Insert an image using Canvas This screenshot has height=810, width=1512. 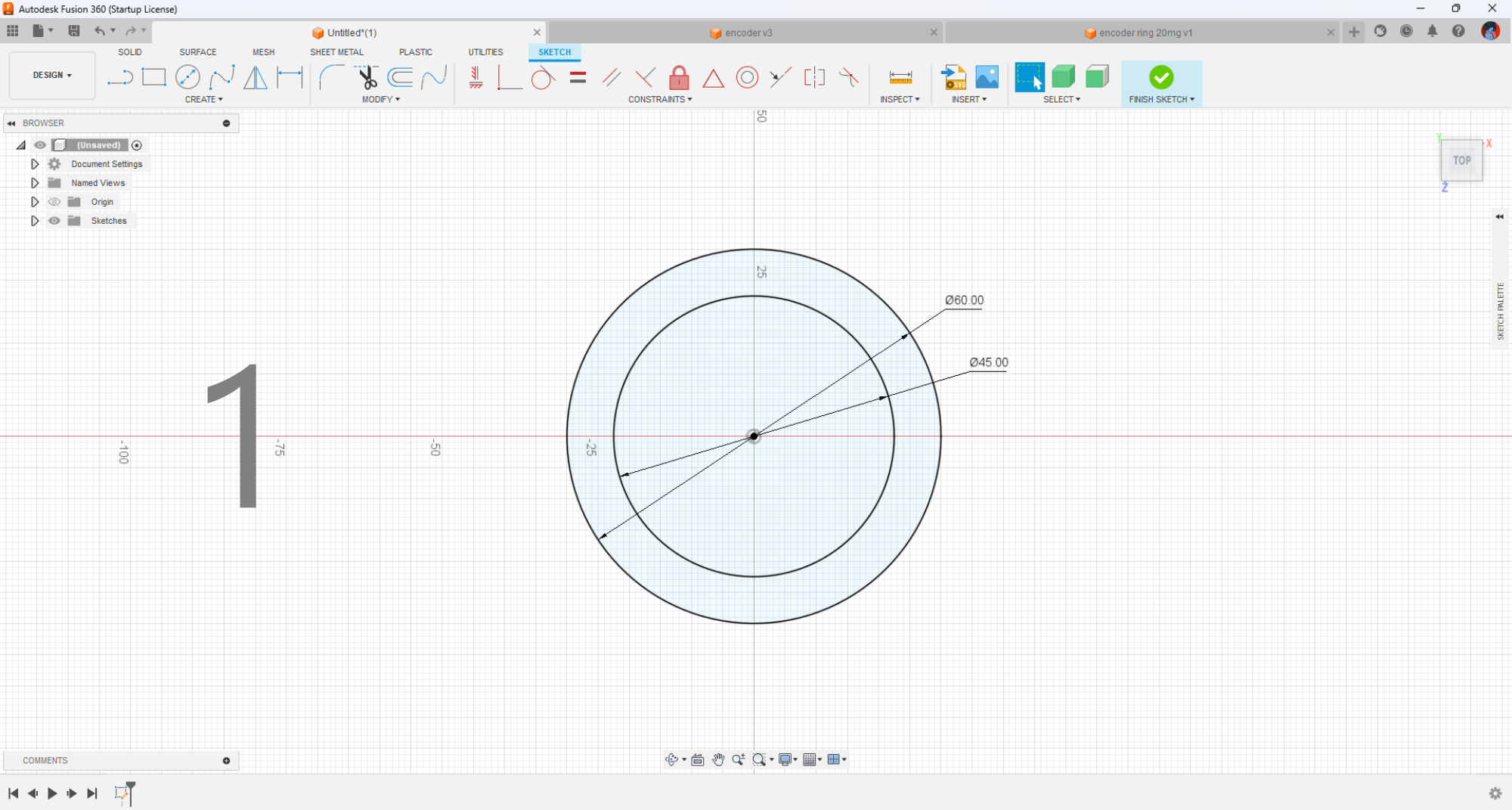[987, 76]
